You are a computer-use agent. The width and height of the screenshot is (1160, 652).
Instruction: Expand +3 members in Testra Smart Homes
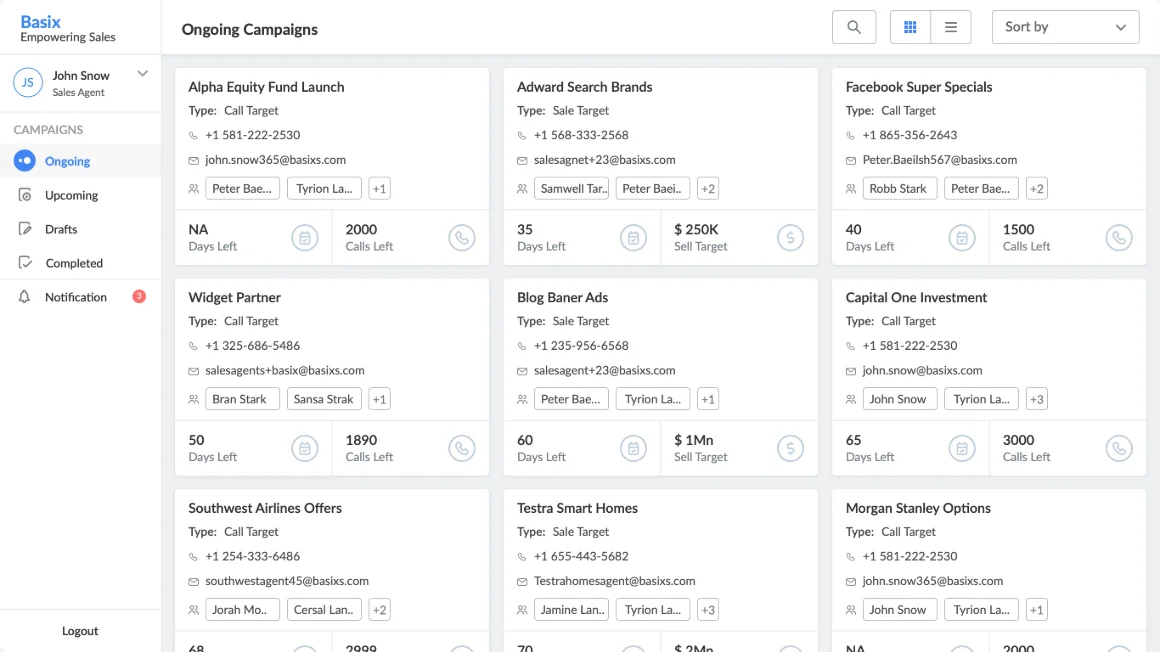click(x=708, y=609)
